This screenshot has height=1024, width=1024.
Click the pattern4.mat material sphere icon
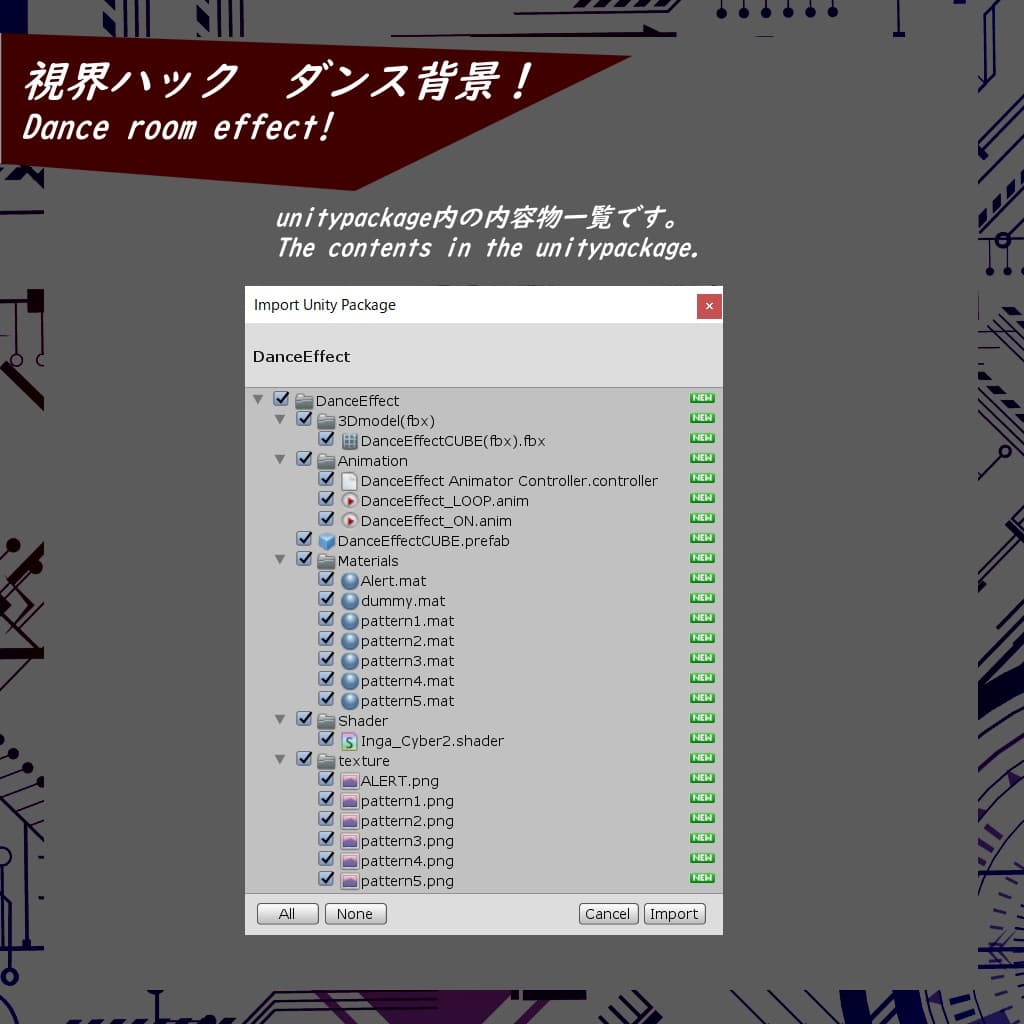coord(349,681)
